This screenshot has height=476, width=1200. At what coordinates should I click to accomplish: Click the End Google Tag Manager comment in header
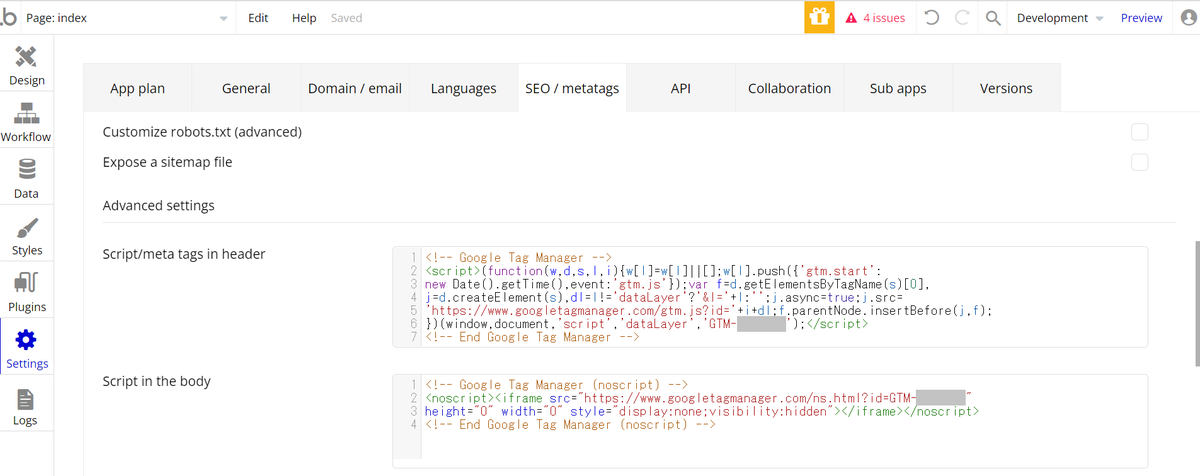tap(532, 337)
